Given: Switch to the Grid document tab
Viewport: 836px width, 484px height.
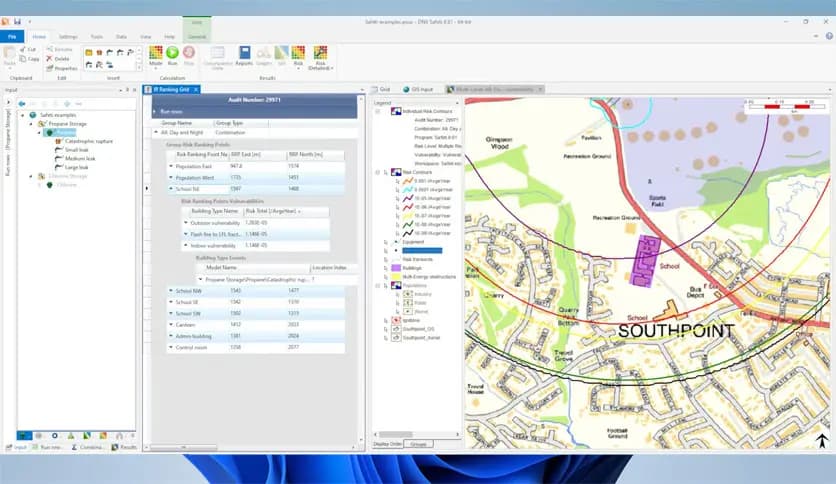Looking at the screenshot, I should (381, 89).
